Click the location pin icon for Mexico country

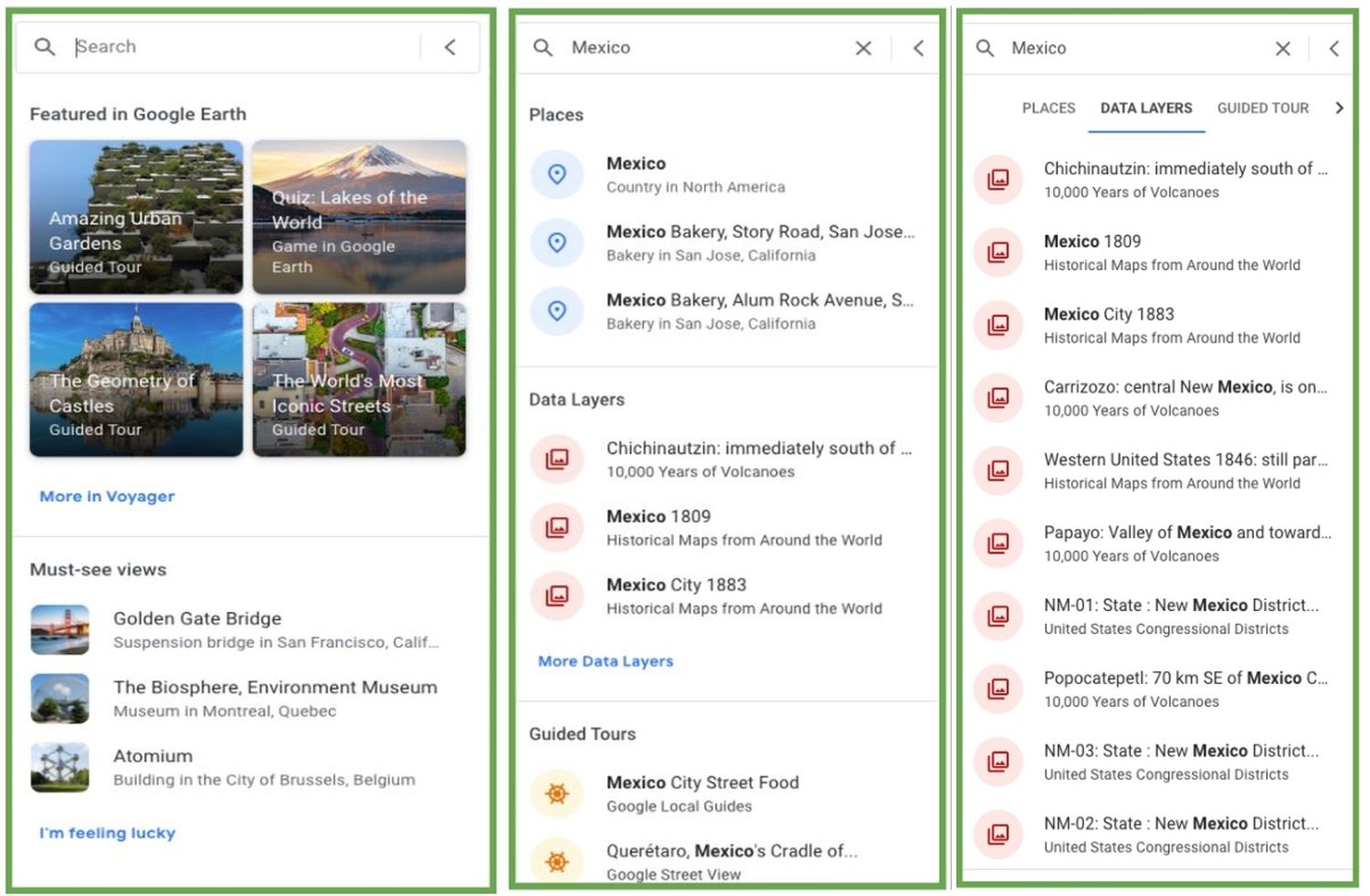click(557, 174)
